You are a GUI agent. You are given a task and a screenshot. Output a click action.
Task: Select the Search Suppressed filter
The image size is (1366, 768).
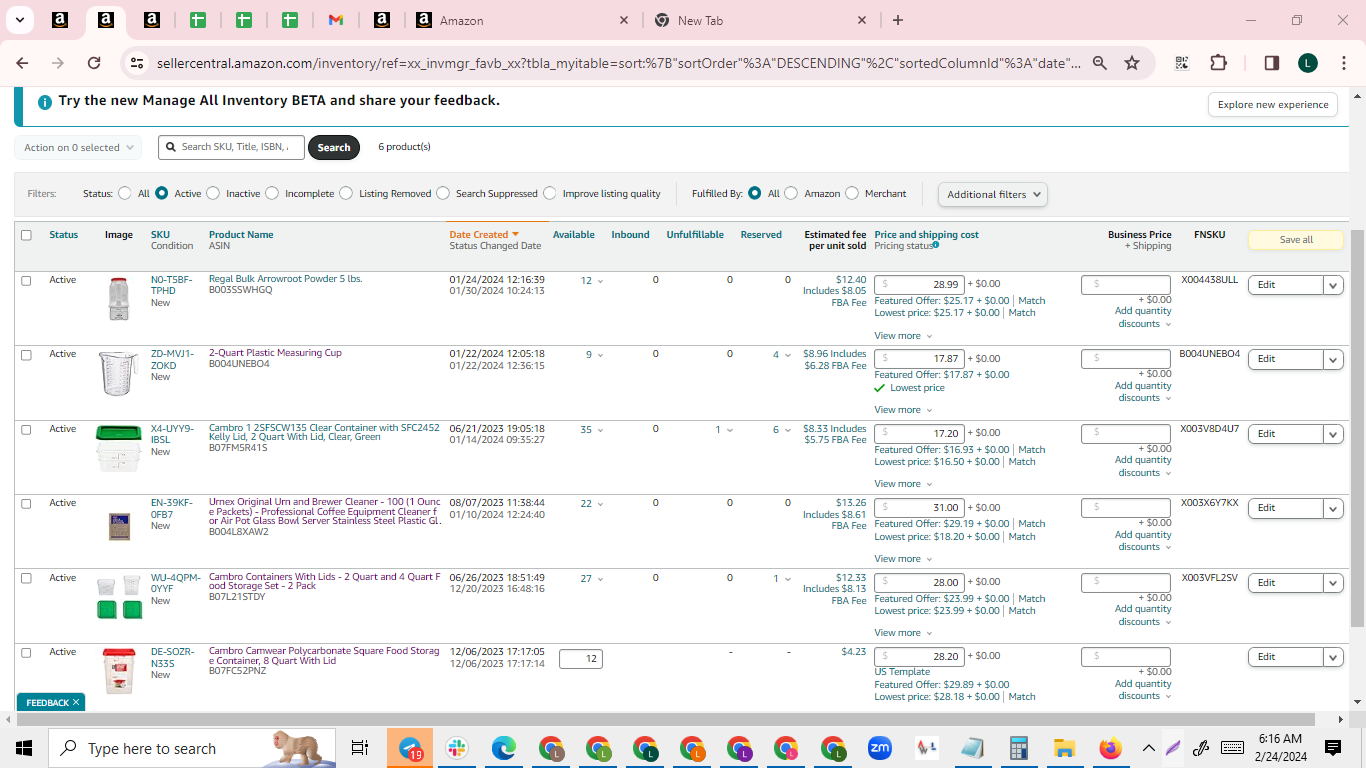[x=443, y=193]
